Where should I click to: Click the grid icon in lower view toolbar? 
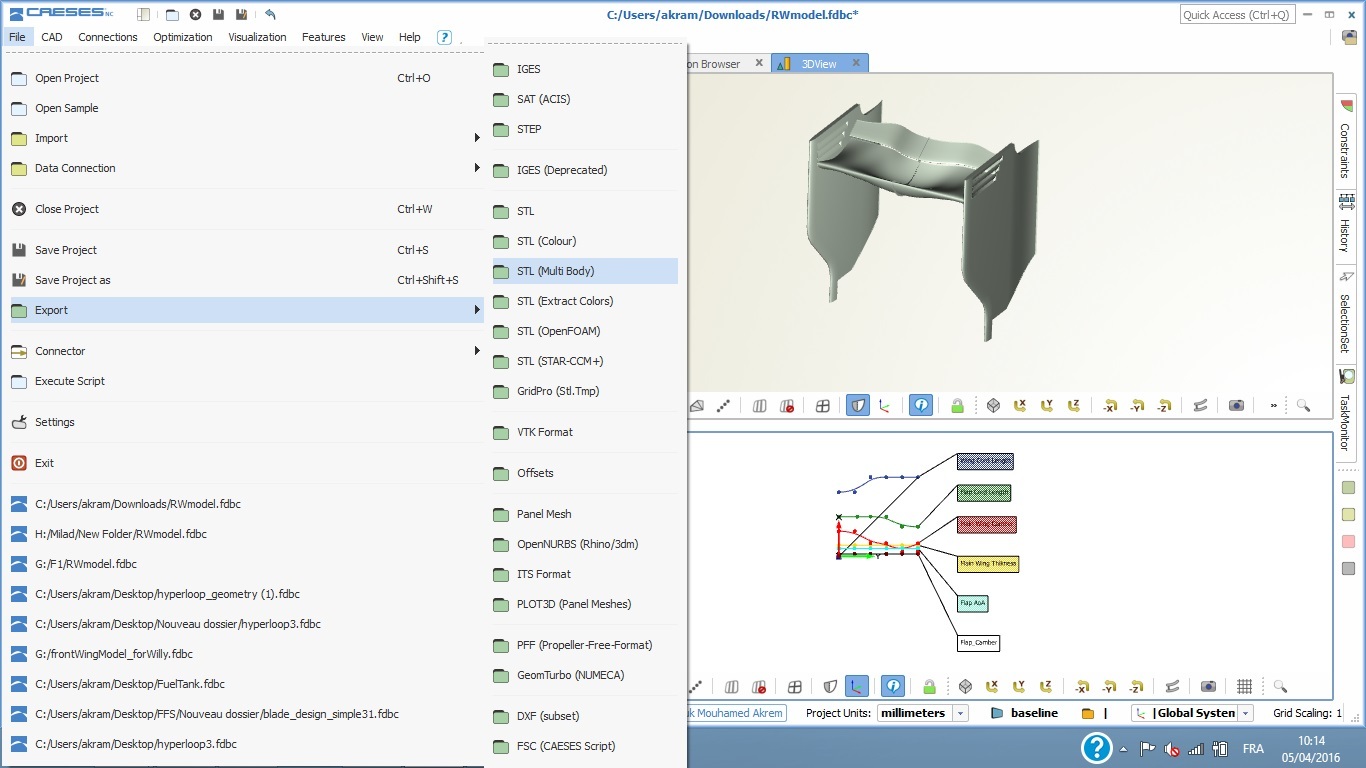coord(1244,686)
